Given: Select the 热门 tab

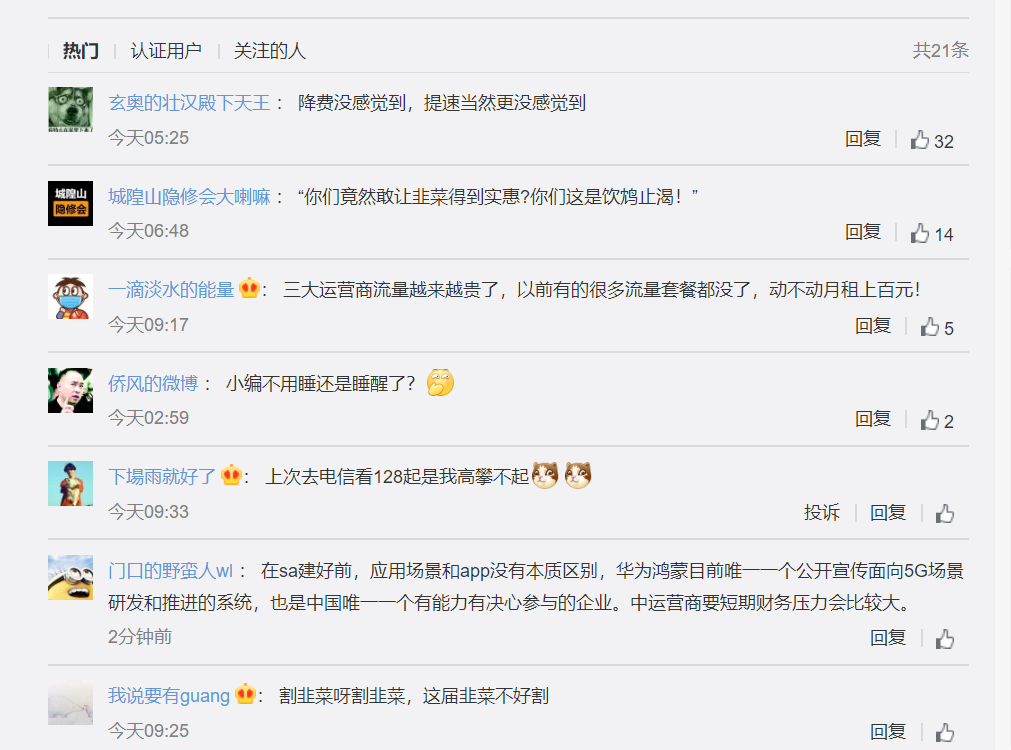Looking at the screenshot, I should [81, 50].
